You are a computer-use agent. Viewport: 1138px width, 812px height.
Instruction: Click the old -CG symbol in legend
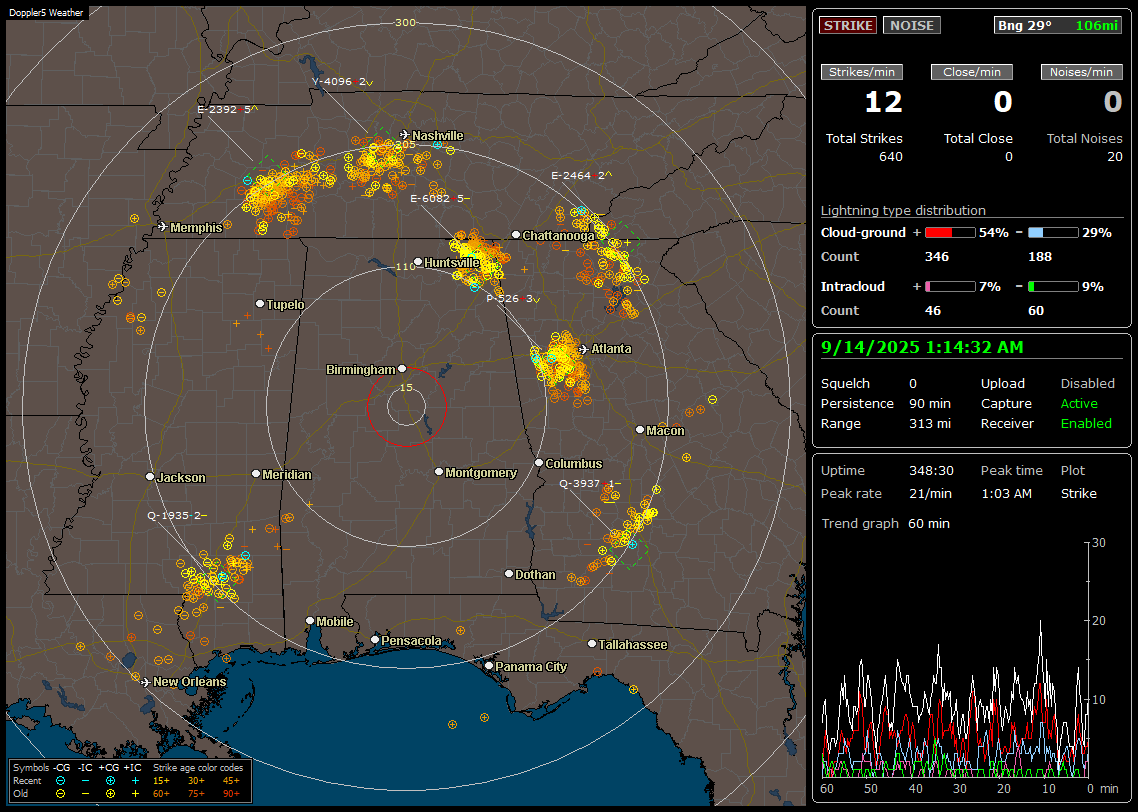click(x=60, y=794)
